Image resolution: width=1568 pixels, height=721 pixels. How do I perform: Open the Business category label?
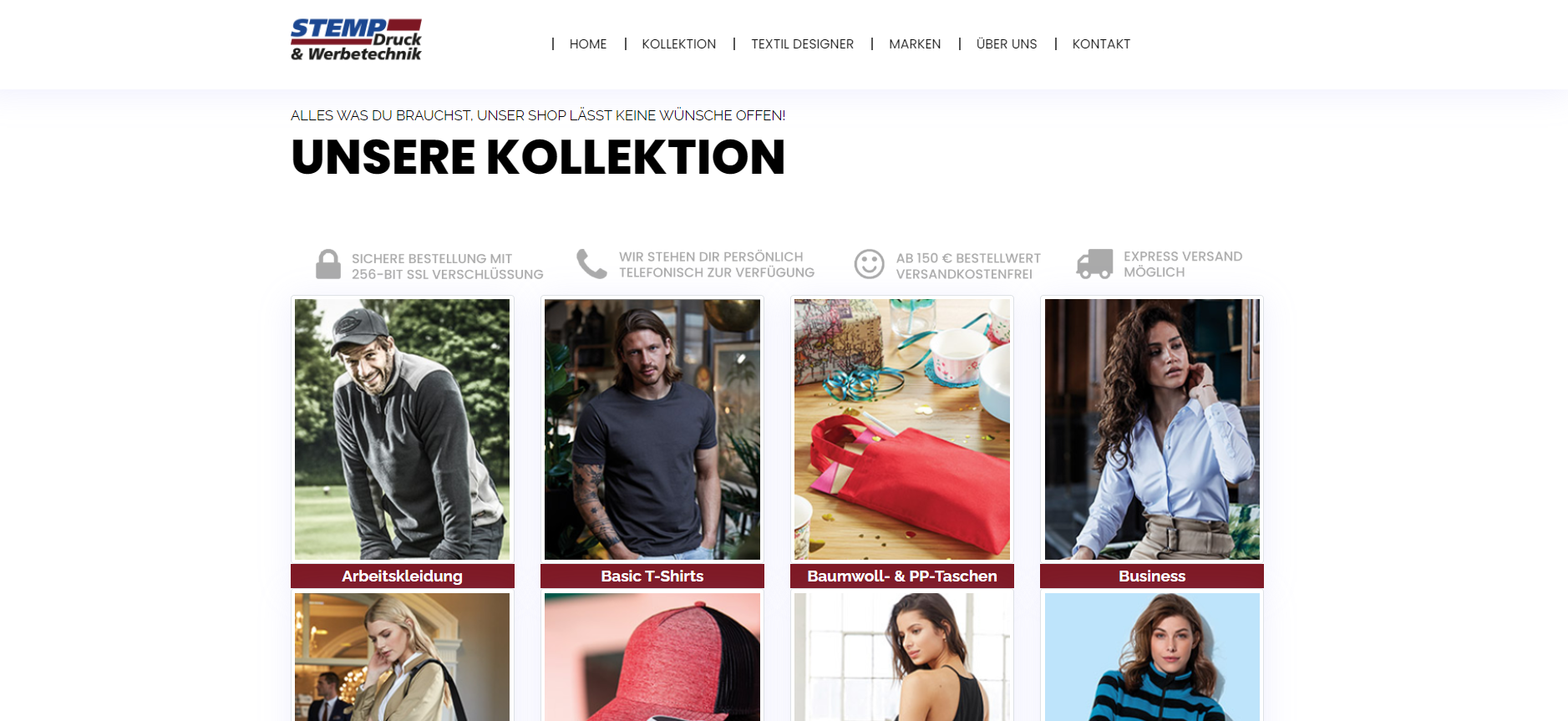coord(1152,576)
